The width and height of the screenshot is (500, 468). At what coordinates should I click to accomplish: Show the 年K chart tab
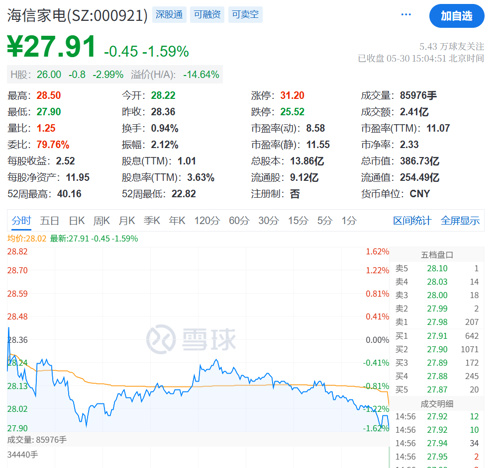(177, 221)
